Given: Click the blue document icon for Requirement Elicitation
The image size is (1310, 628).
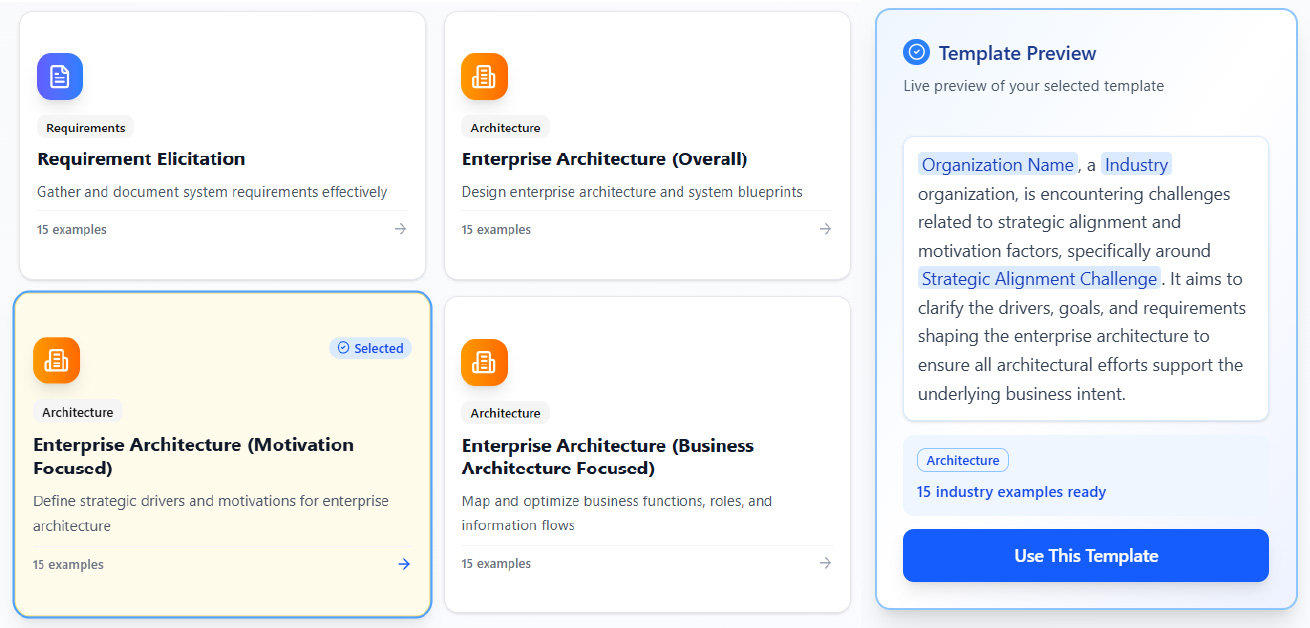Looking at the screenshot, I should (60, 76).
